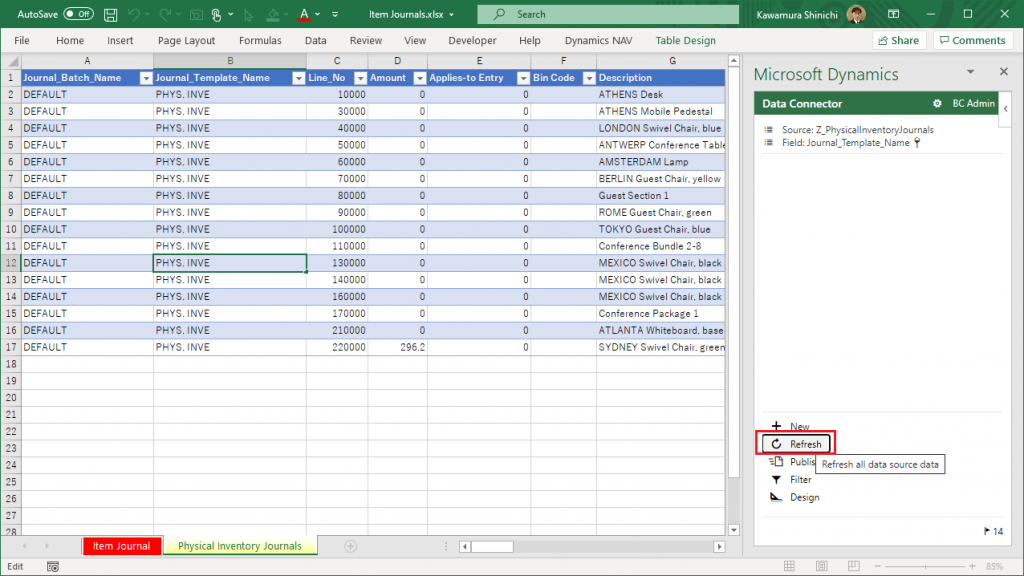Open the Microsoft Dynamics task pane options arrow

pyautogui.click(x=970, y=72)
